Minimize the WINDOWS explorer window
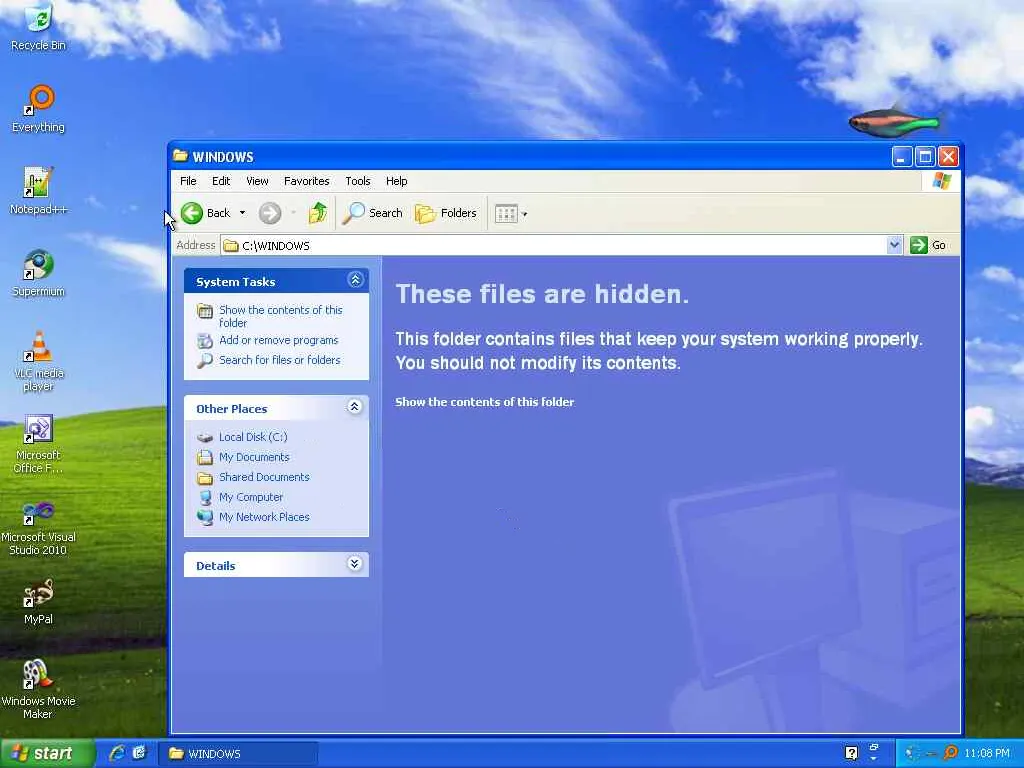Image resolution: width=1024 pixels, height=768 pixels. coord(902,156)
